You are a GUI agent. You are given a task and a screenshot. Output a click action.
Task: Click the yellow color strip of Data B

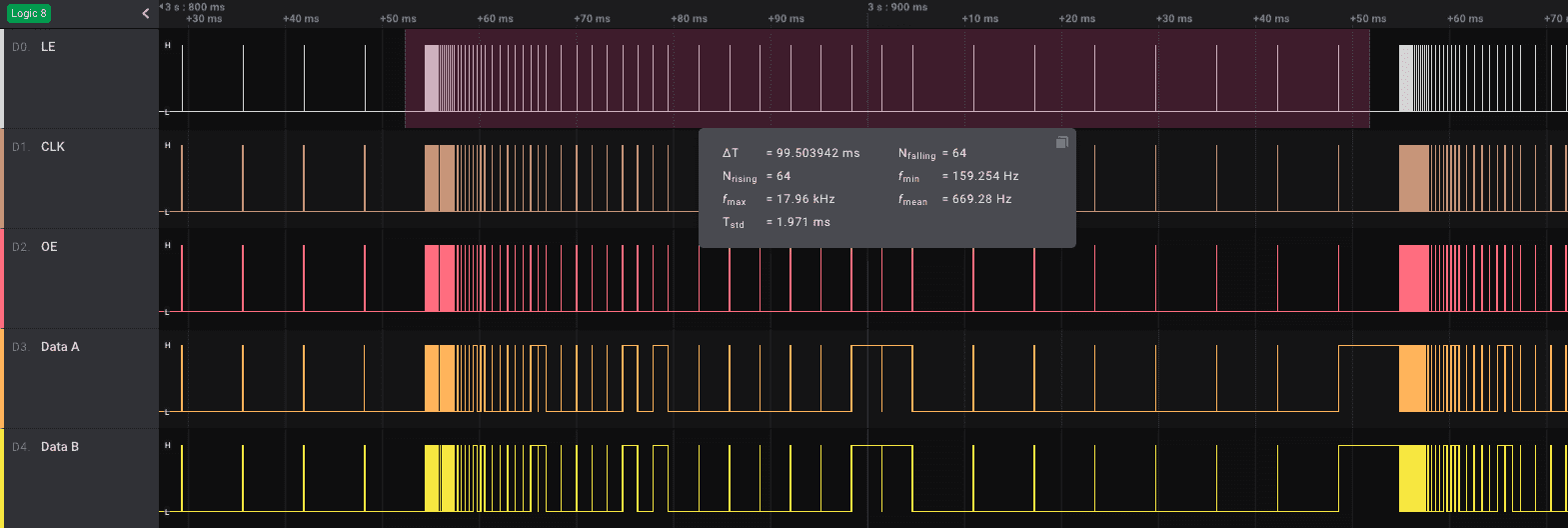(2, 478)
